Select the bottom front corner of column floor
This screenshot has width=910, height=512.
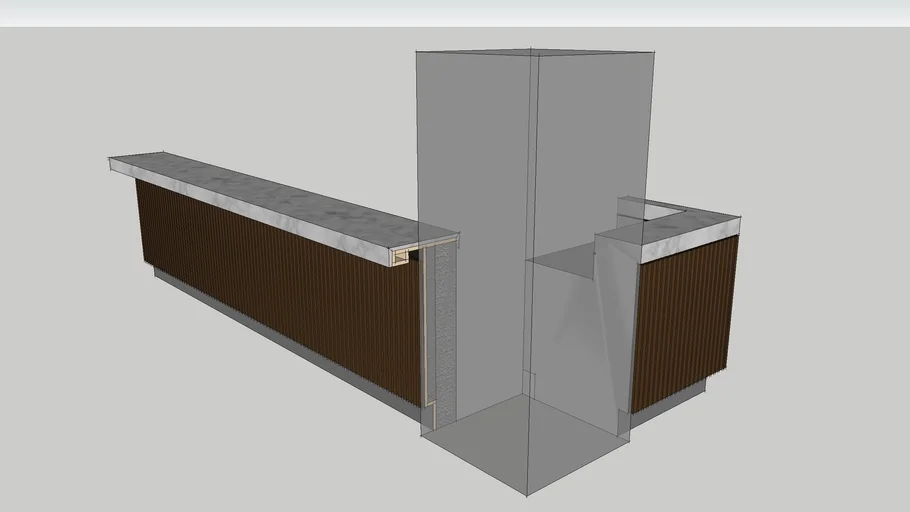[x=527, y=494]
